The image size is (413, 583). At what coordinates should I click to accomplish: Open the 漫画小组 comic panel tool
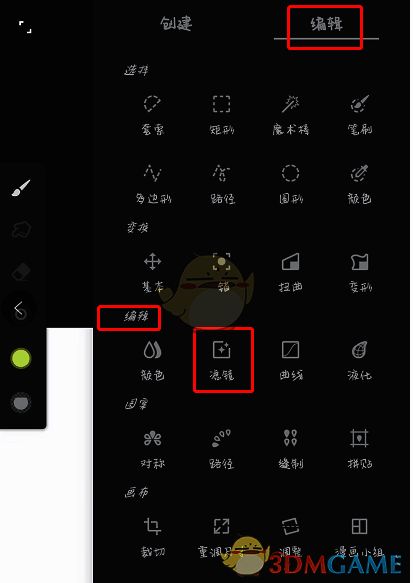[359, 537]
